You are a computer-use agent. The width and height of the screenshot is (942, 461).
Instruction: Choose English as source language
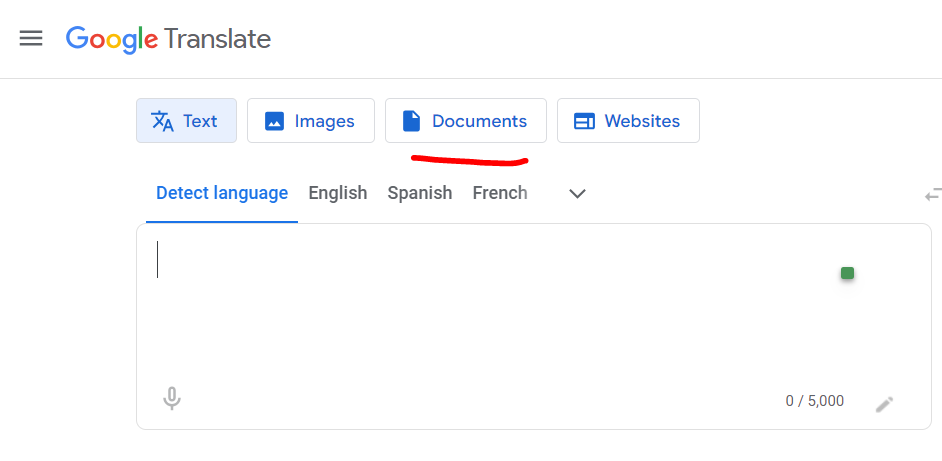coord(338,193)
